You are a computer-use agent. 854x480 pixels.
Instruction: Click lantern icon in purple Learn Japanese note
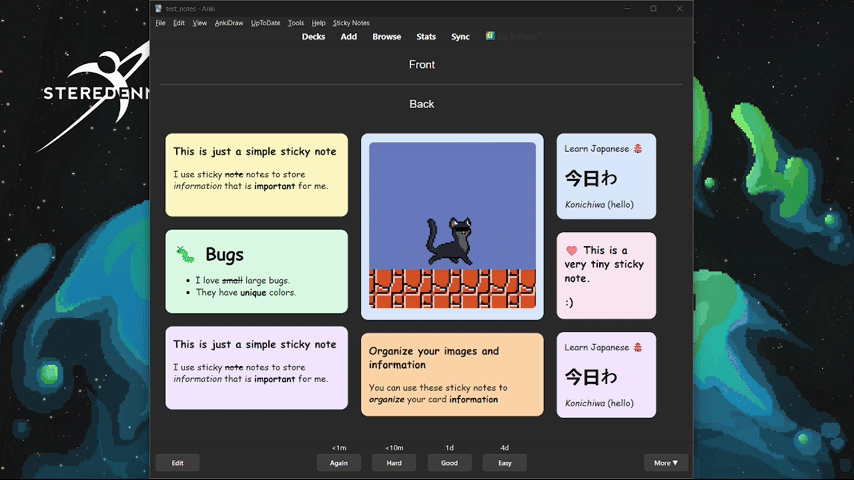[x=638, y=347]
